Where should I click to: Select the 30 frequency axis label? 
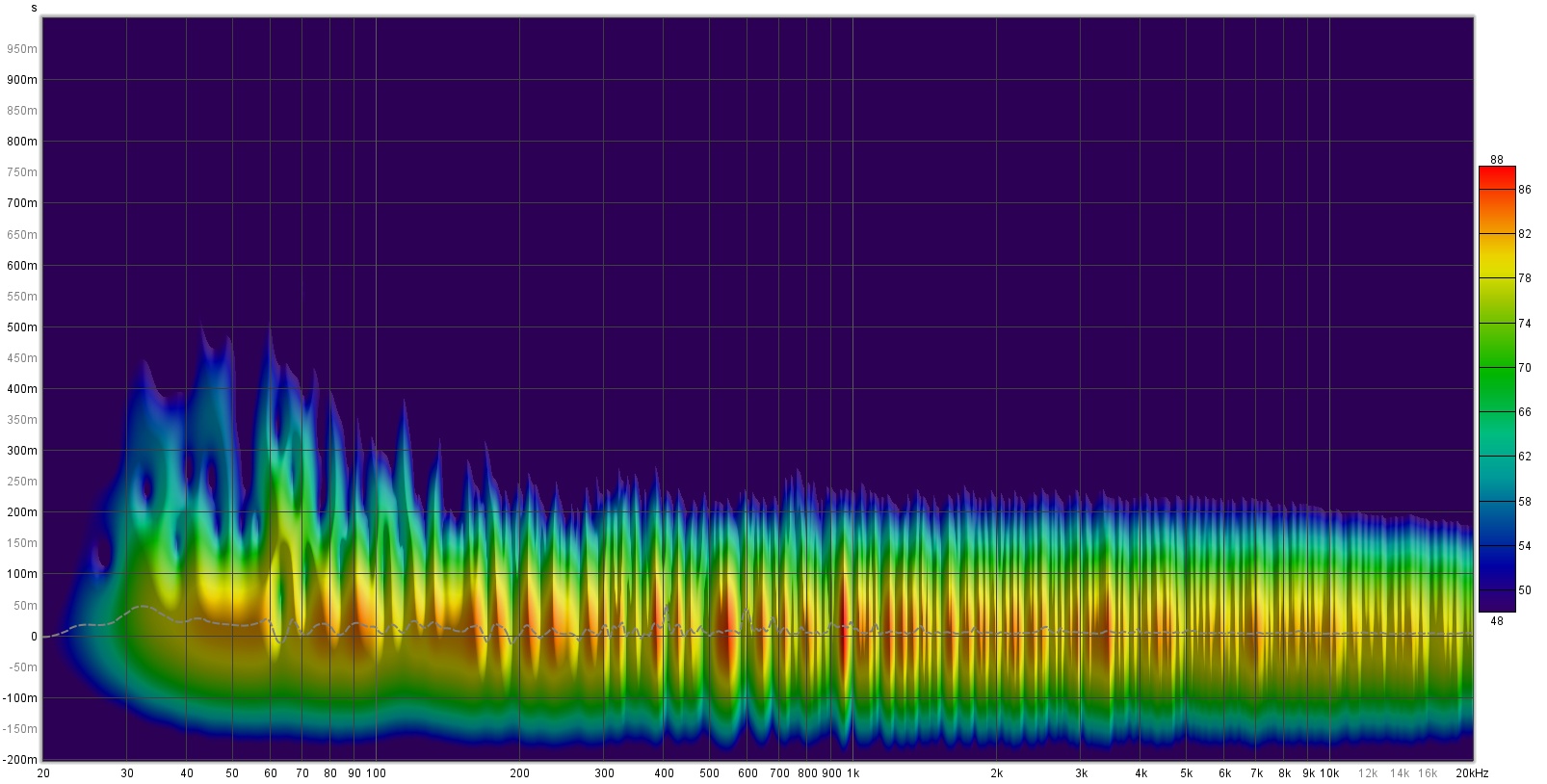point(127,773)
